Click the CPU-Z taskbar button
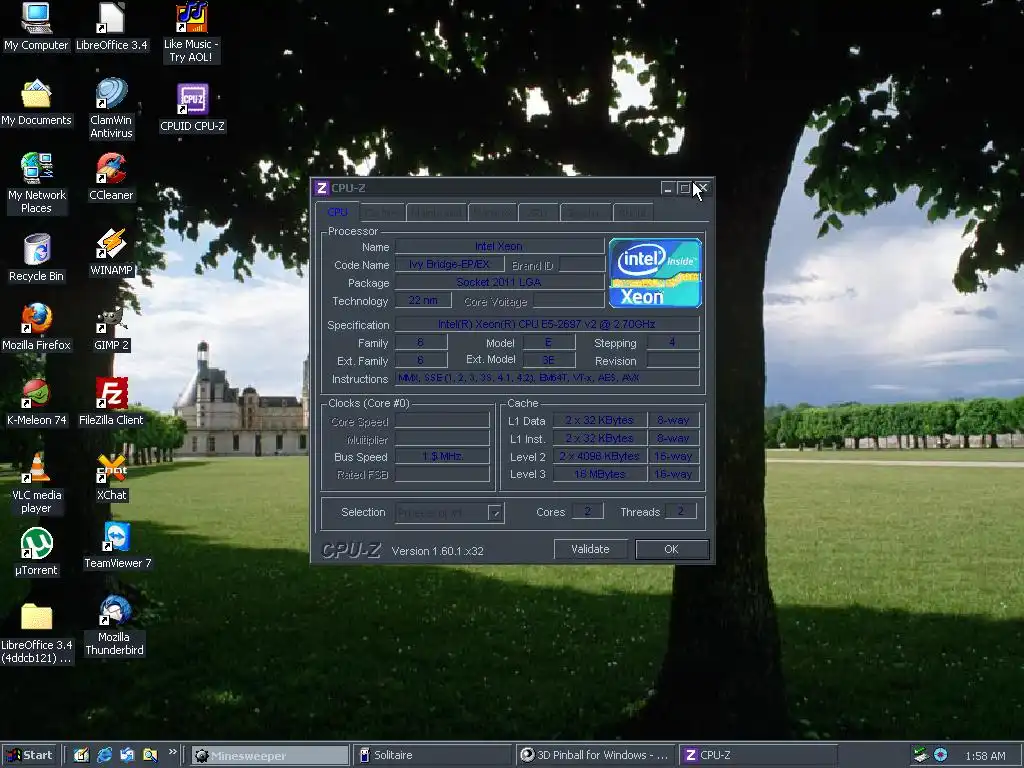This screenshot has width=1024, height=768. point(758,755)
